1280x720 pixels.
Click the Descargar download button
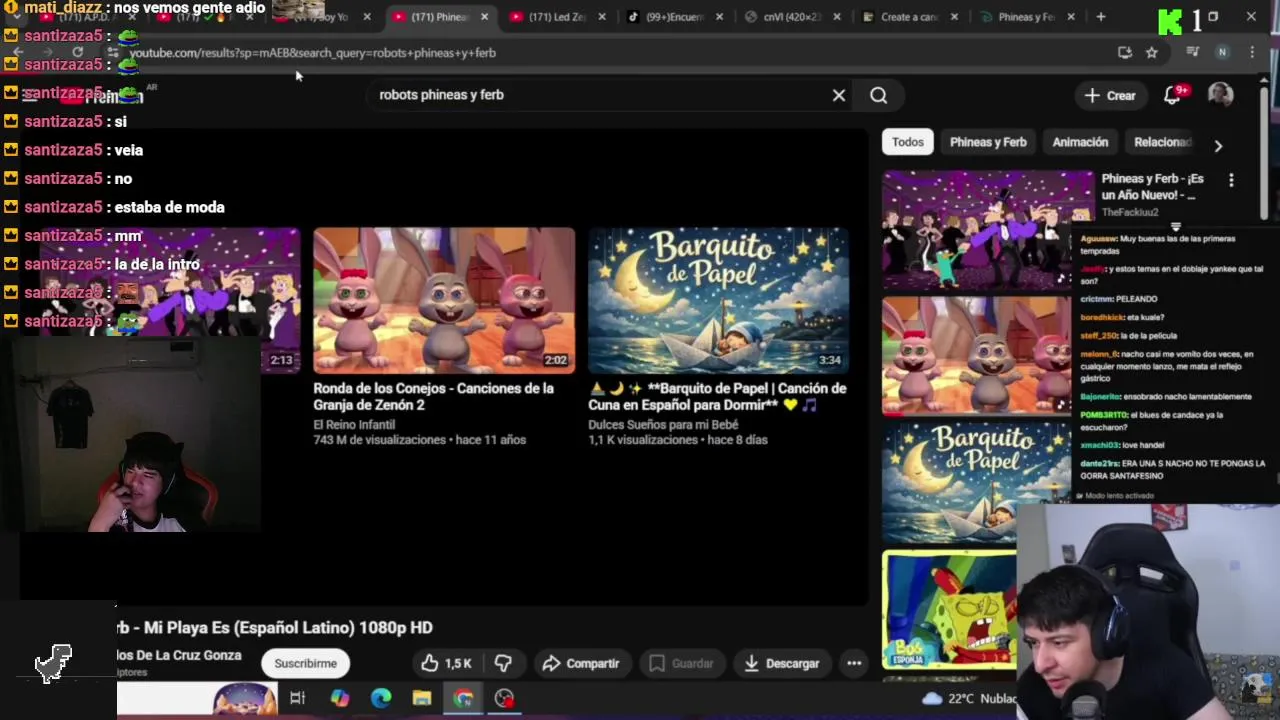782,663
